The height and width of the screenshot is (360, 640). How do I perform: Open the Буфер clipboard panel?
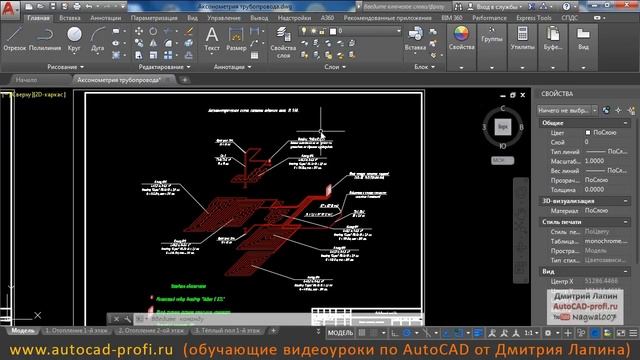tap(553, 38)
